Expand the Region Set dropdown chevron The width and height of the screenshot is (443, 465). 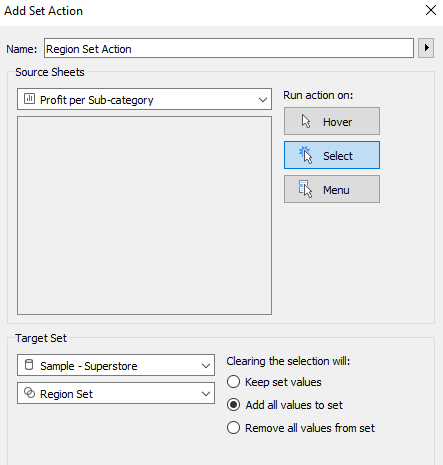[x=206, y=394]
